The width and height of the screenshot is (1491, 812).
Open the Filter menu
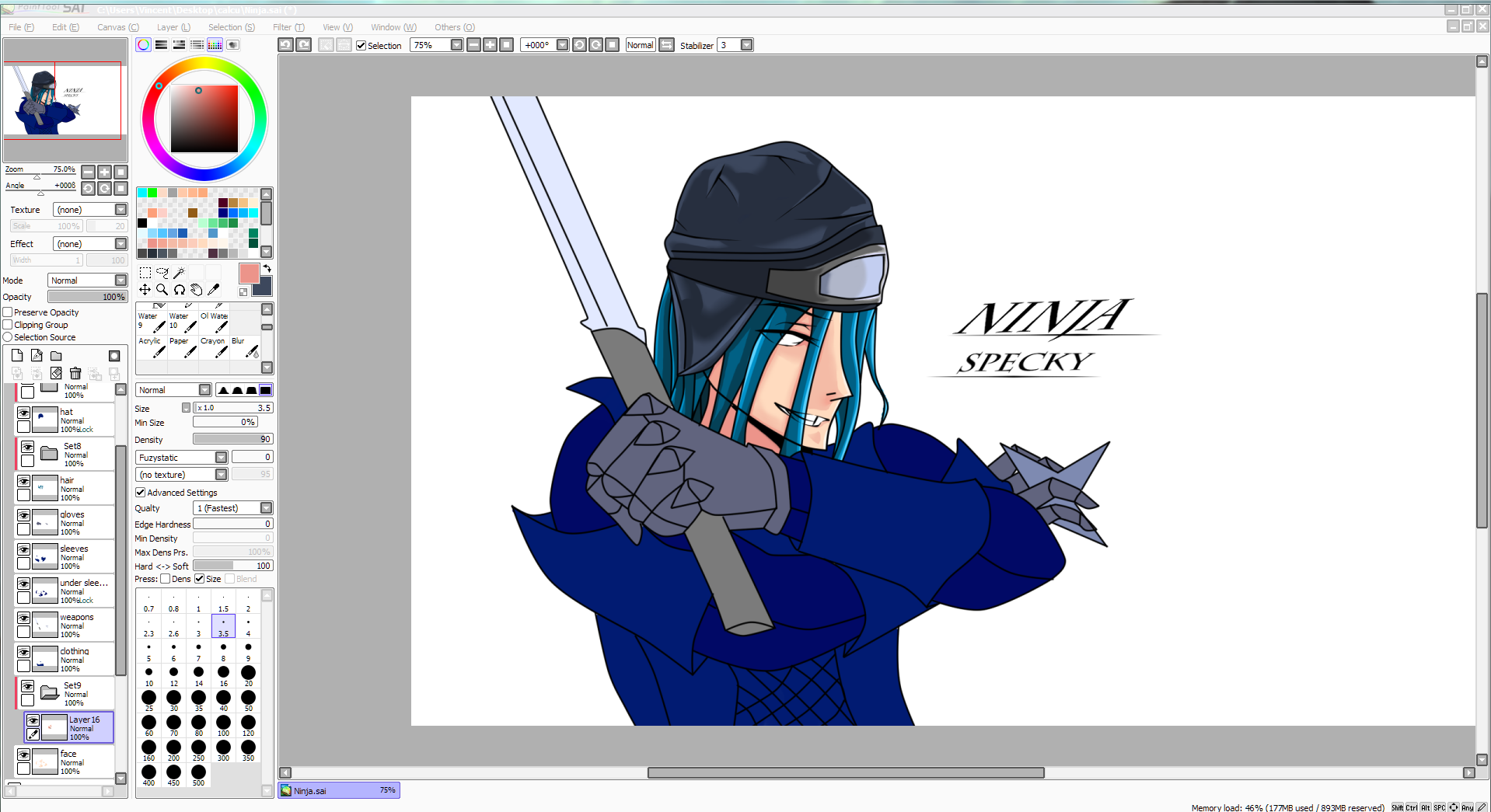(288, 27)
